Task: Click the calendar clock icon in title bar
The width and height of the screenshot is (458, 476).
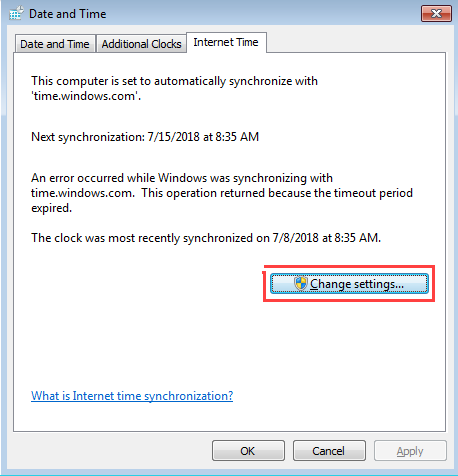Action: [x=16, y=13]
